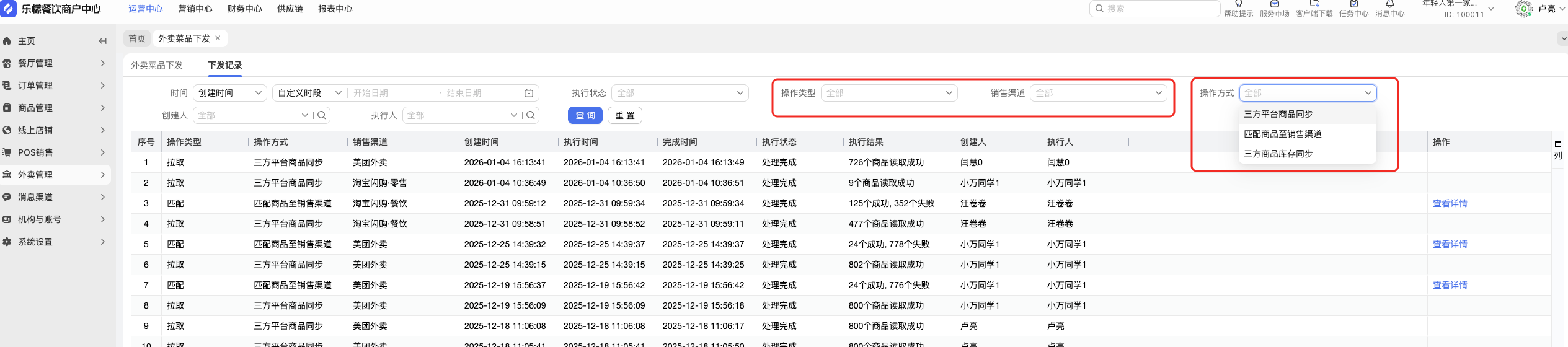Open the 帮助提示 lightbulb icon
This screenshot has width=1568, height=347.
pyautogui.click(x=1238, y=4)
